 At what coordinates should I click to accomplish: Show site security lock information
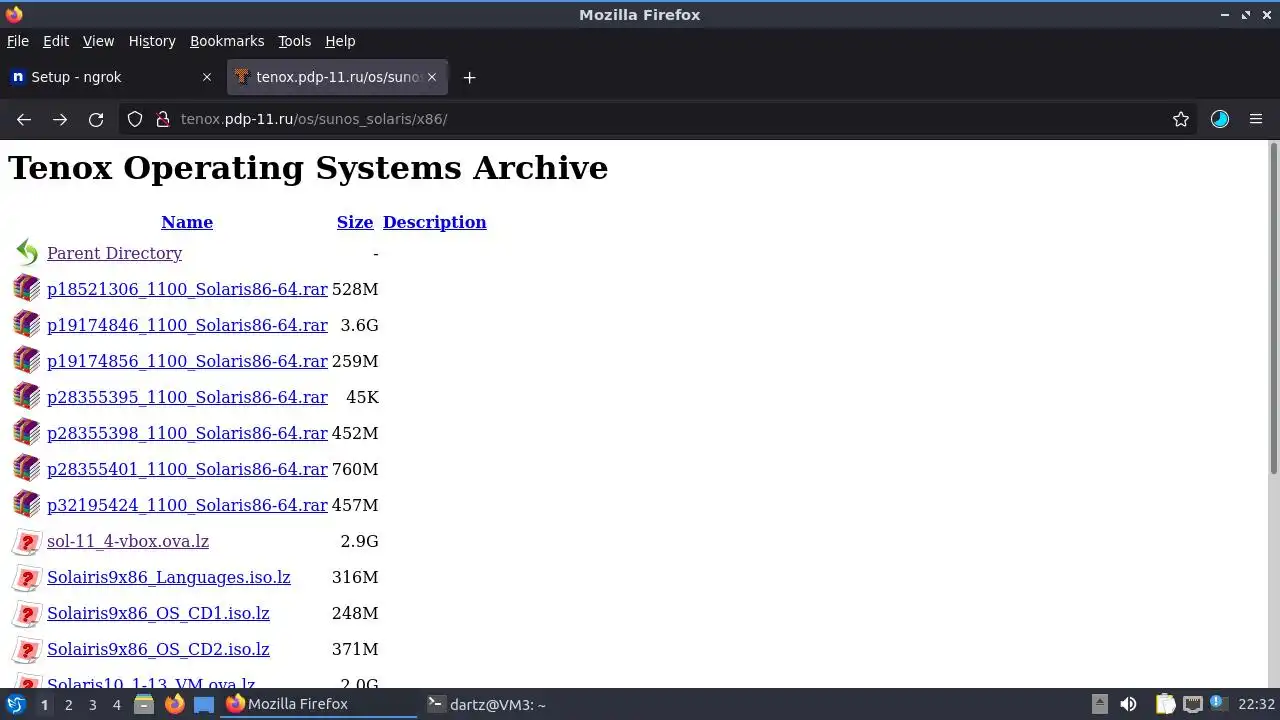pos(163,119)
